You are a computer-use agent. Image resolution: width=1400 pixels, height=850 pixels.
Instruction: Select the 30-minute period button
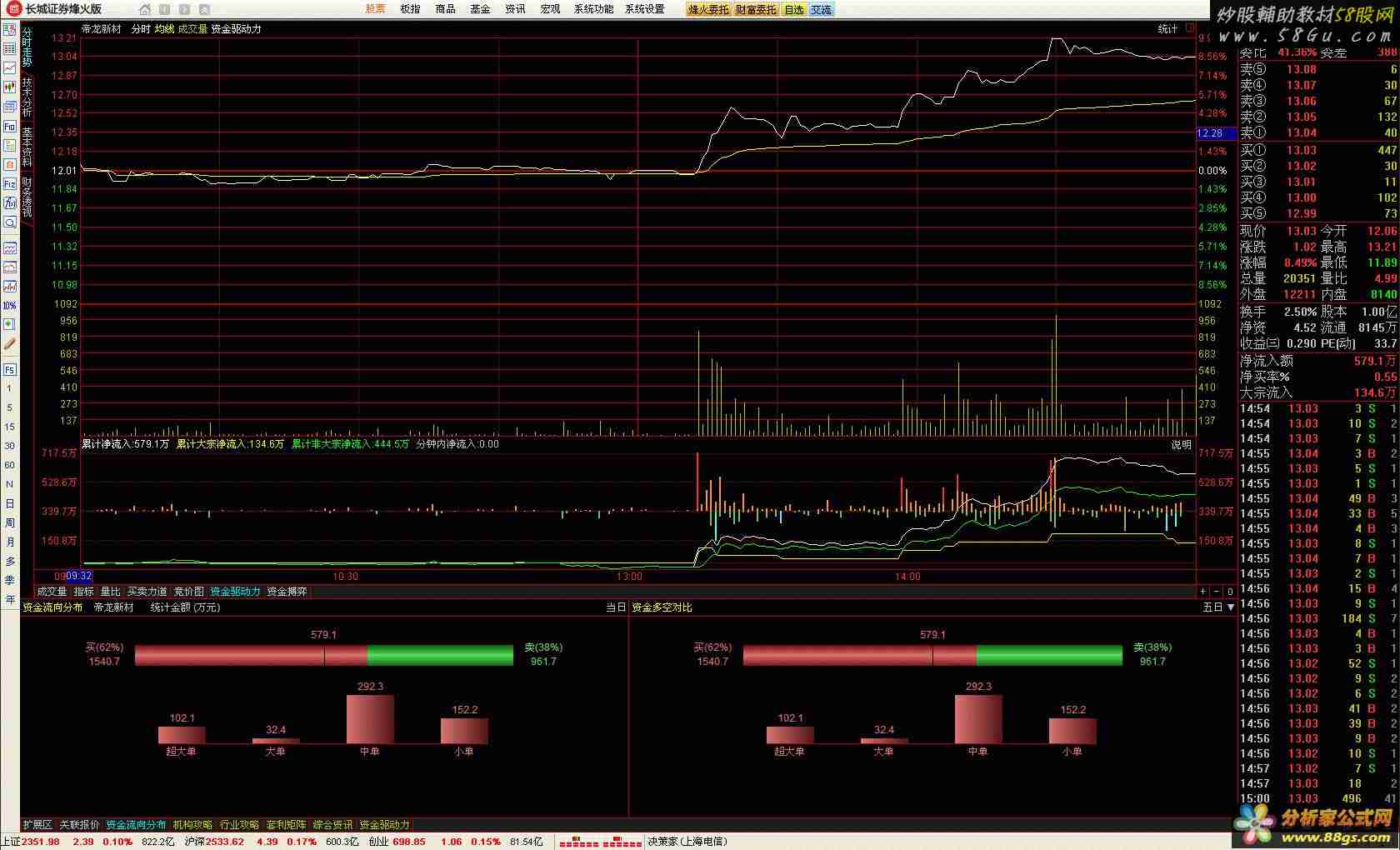pos(10,446)
